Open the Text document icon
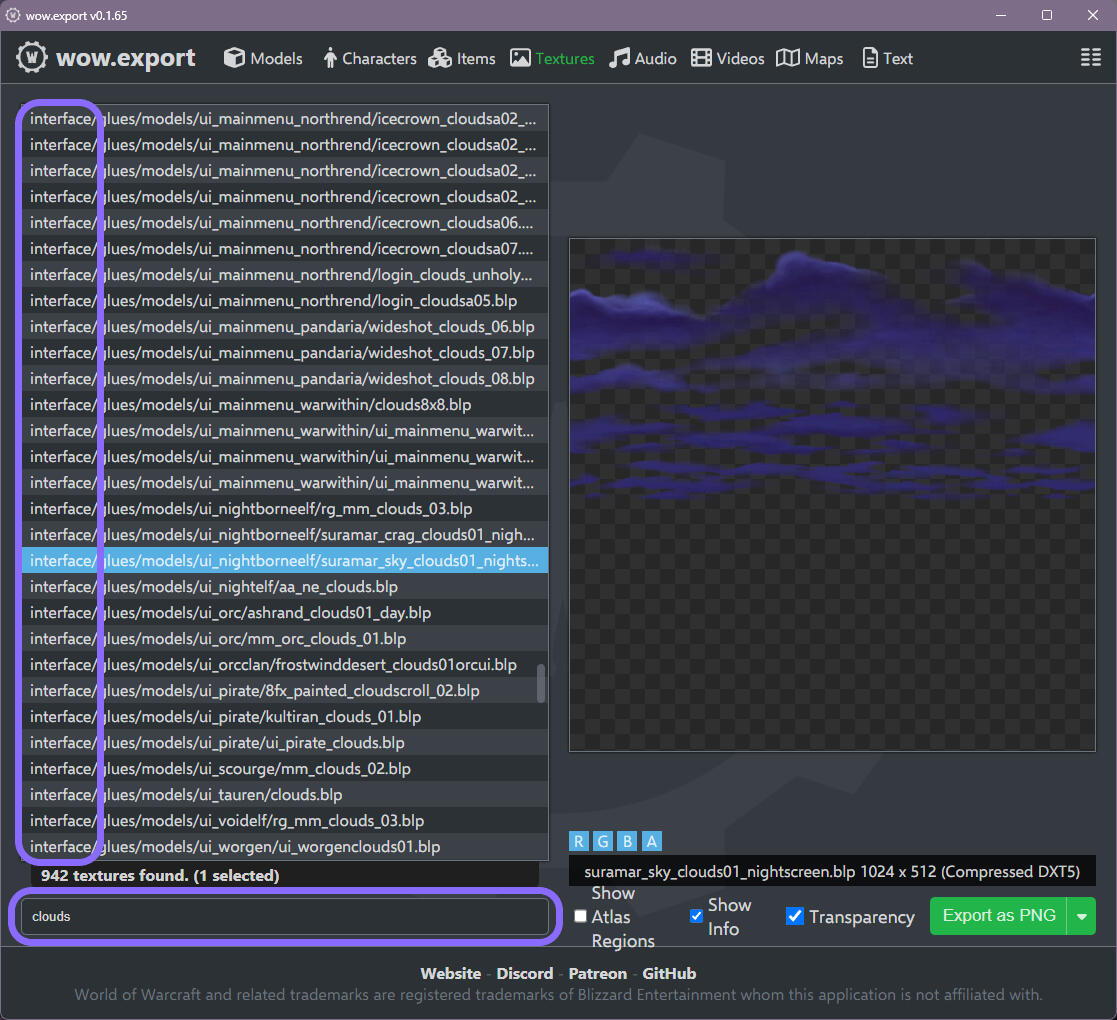This screenshot has width=1117, height=1020. pos(870,59)
